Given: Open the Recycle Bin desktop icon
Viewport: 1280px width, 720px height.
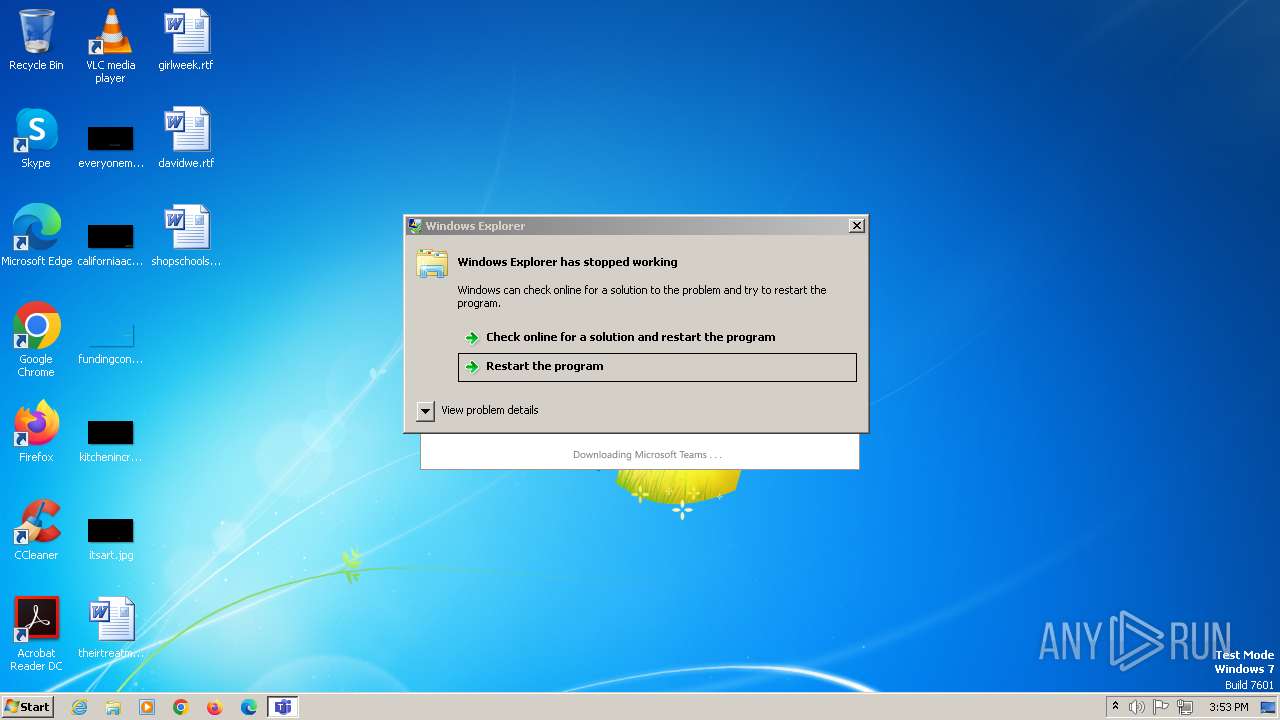Looking at the screenshot, I should pos(36,40).
